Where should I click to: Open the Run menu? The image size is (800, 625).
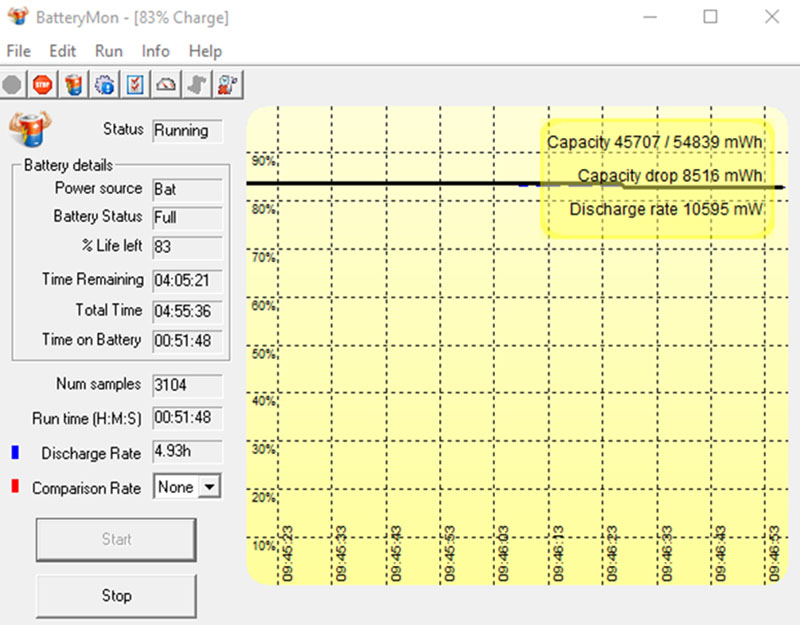click(109, 51)
